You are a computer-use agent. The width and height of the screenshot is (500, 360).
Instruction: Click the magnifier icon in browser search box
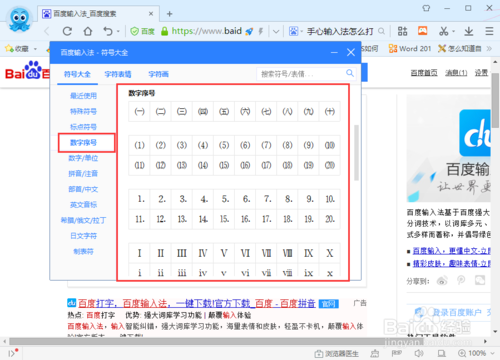tap(381, 31)
